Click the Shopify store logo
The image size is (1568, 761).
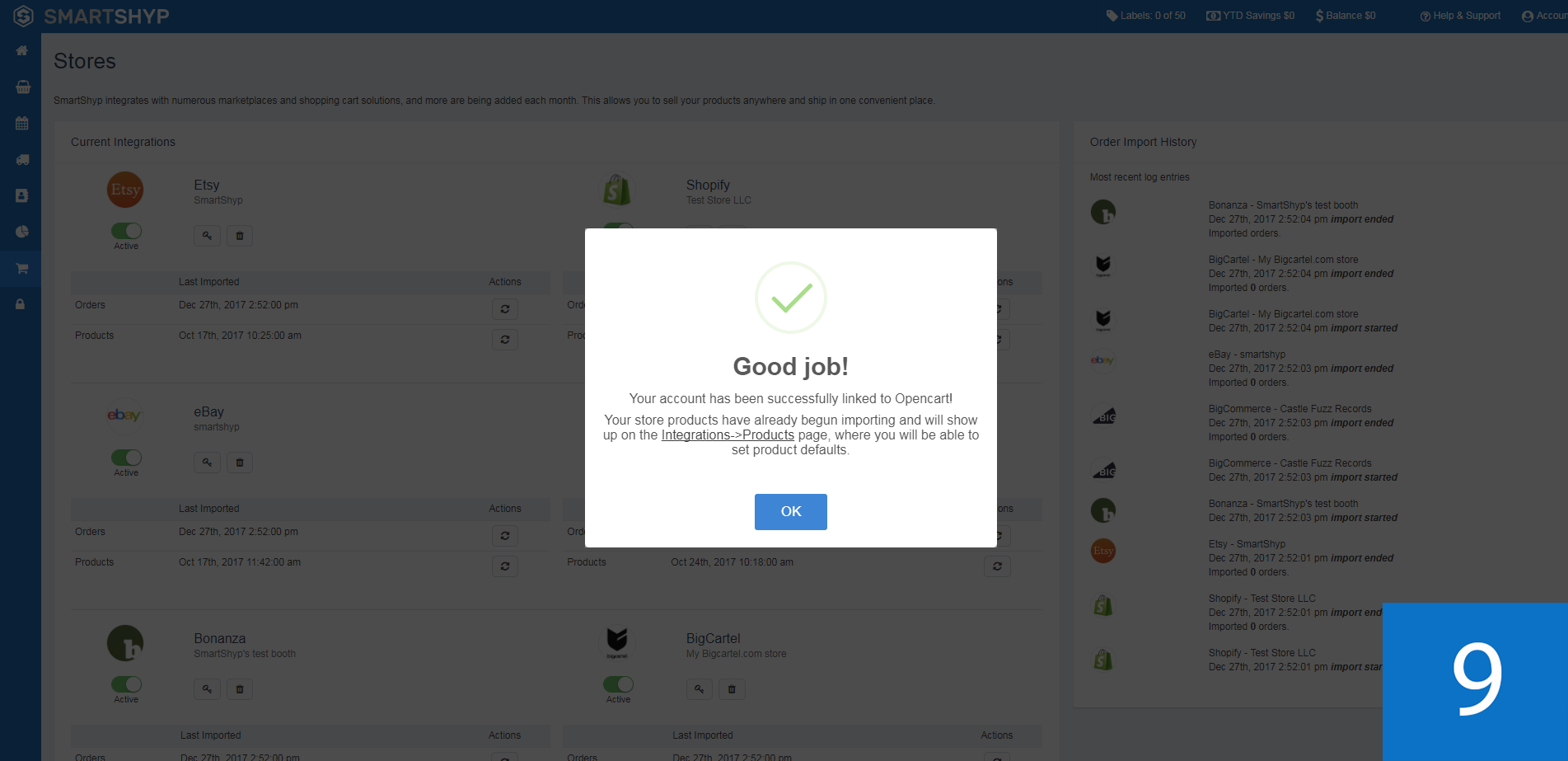pyautogui.click(x=617, y=190)
